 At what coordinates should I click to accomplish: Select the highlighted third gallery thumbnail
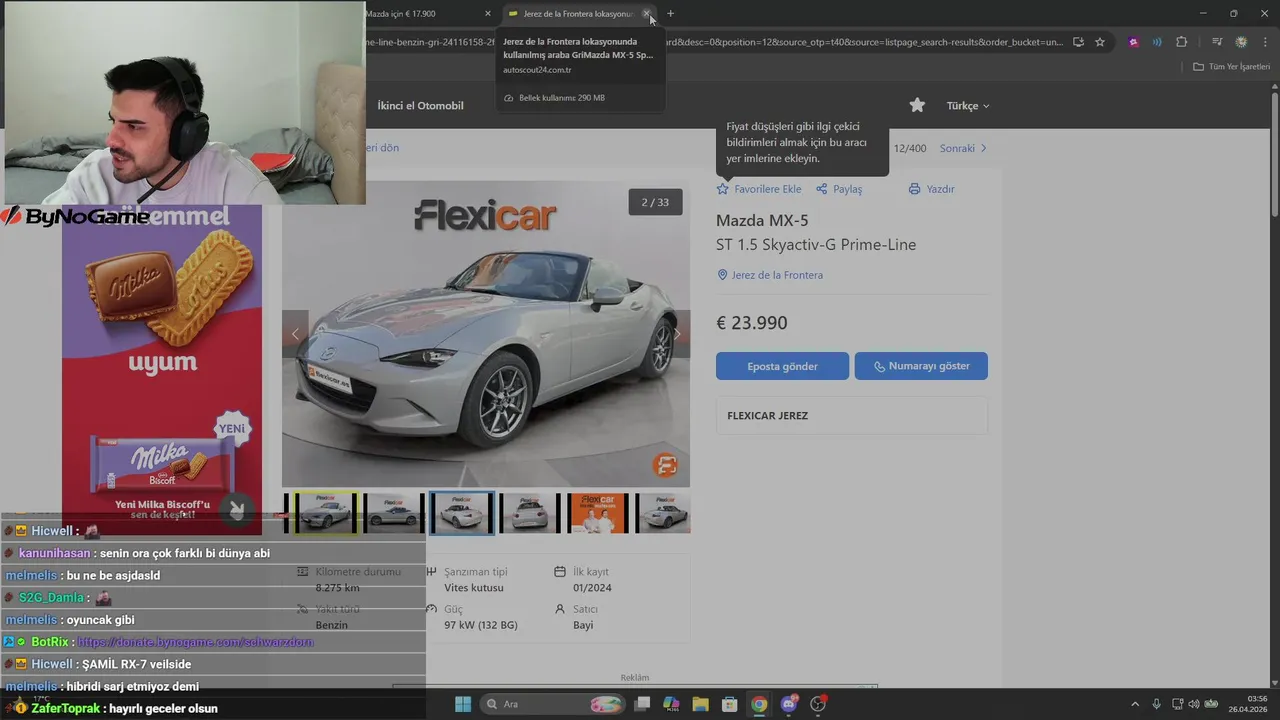click(x=462, y=513)
